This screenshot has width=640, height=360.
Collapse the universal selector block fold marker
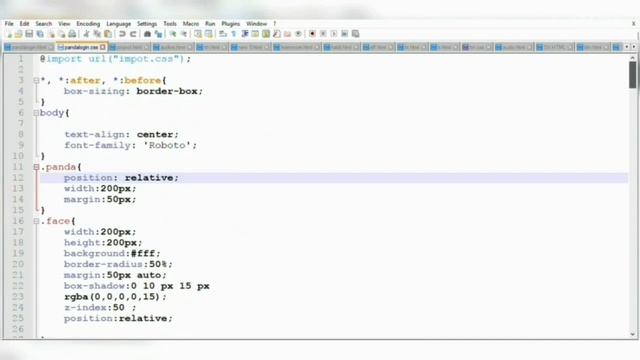[x=36, y=81]
